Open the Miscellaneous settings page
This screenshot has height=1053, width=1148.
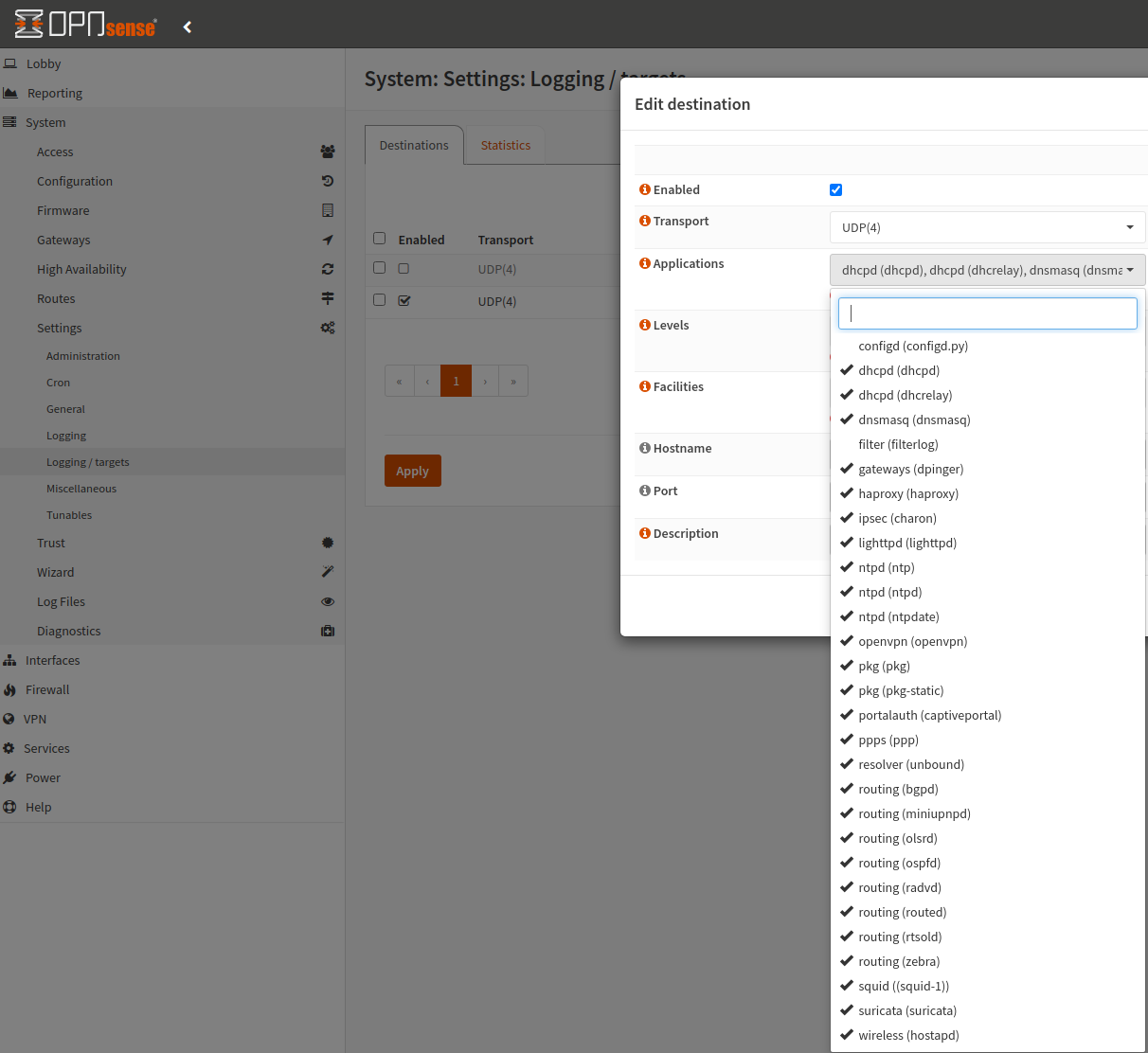81,489
